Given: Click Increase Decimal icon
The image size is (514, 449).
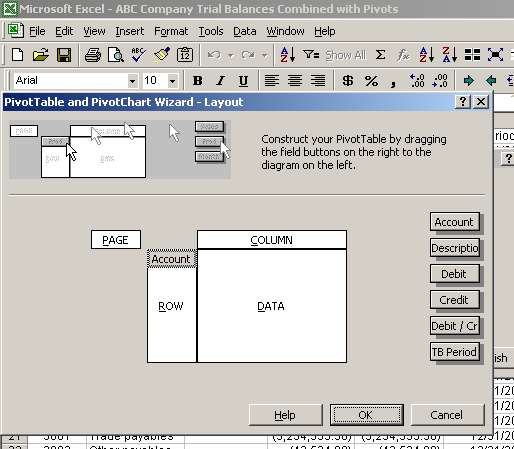Looking at the screenshot, I should 417,81.
